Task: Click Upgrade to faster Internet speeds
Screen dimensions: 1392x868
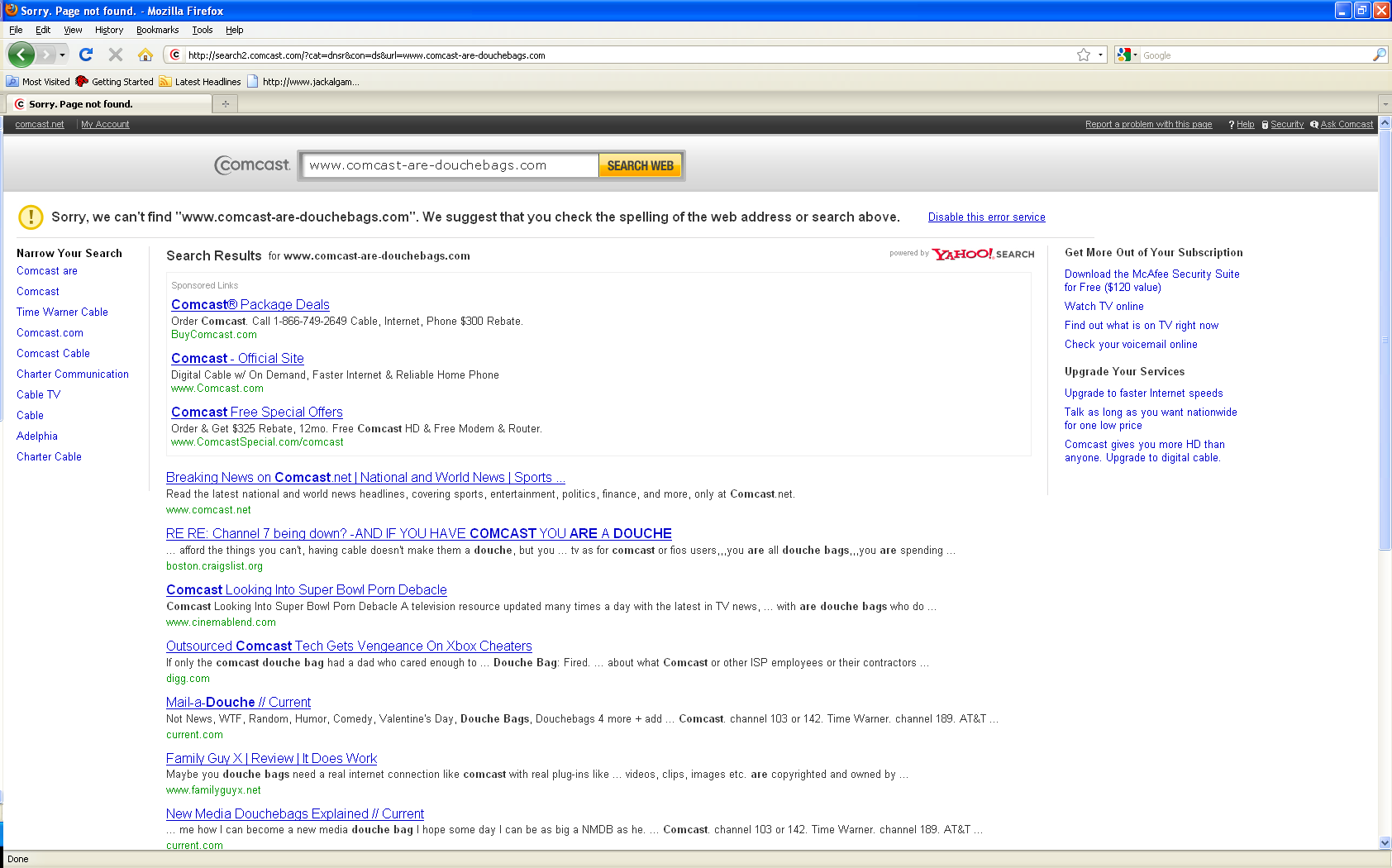Action: pyautogui.click(x=1143, y=393)
